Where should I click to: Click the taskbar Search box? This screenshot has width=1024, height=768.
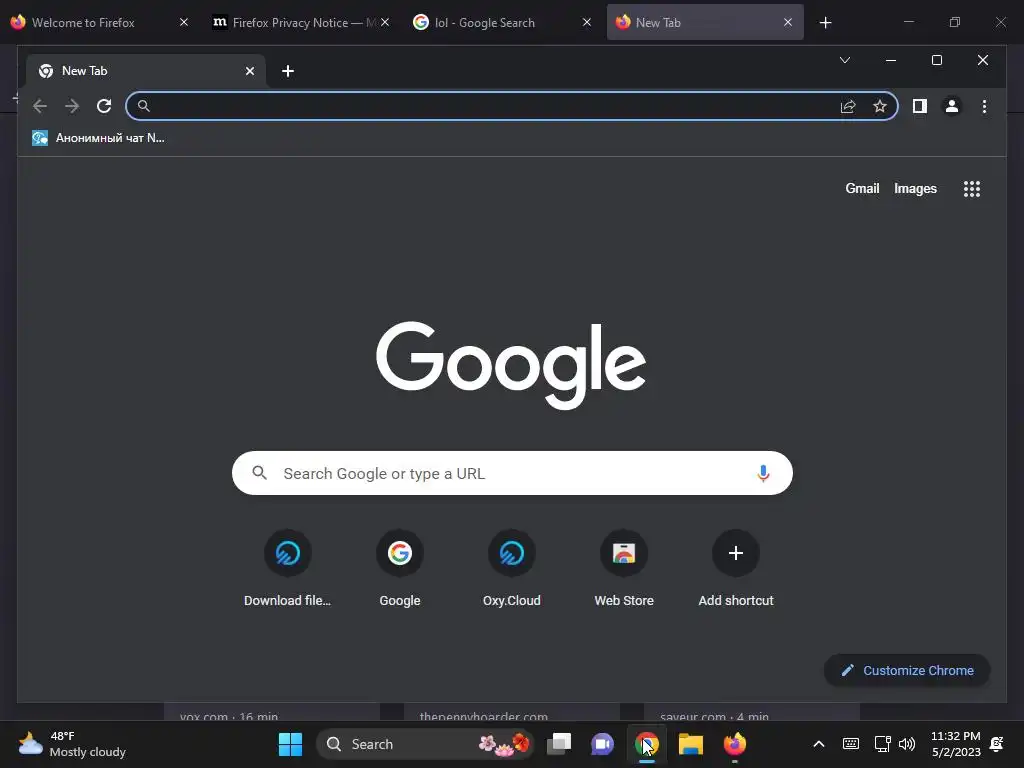(x=424, y=744)
